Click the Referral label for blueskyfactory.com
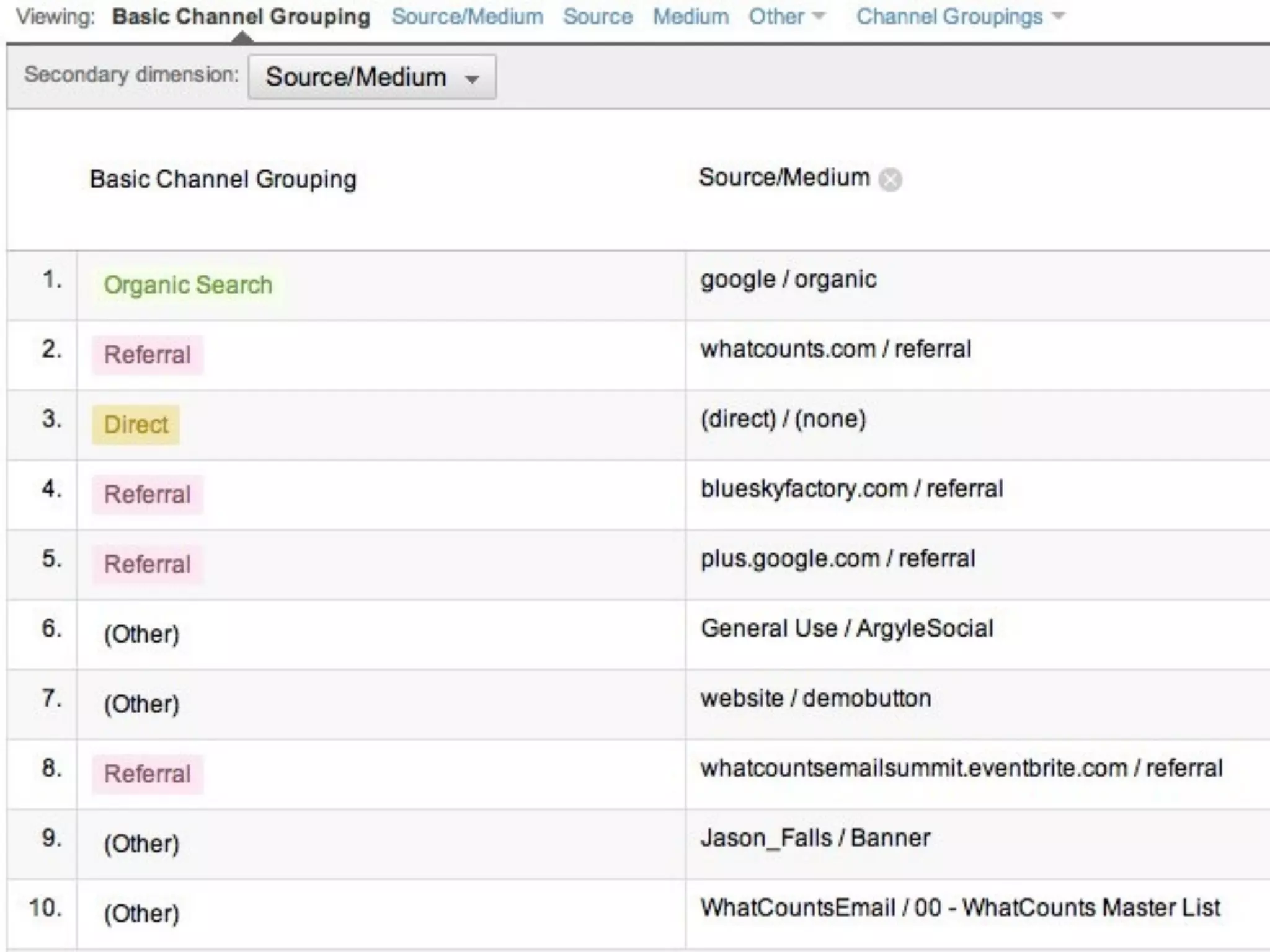Image resolution: width=1270 pixels, height=952 pixels. pos(148,495)
